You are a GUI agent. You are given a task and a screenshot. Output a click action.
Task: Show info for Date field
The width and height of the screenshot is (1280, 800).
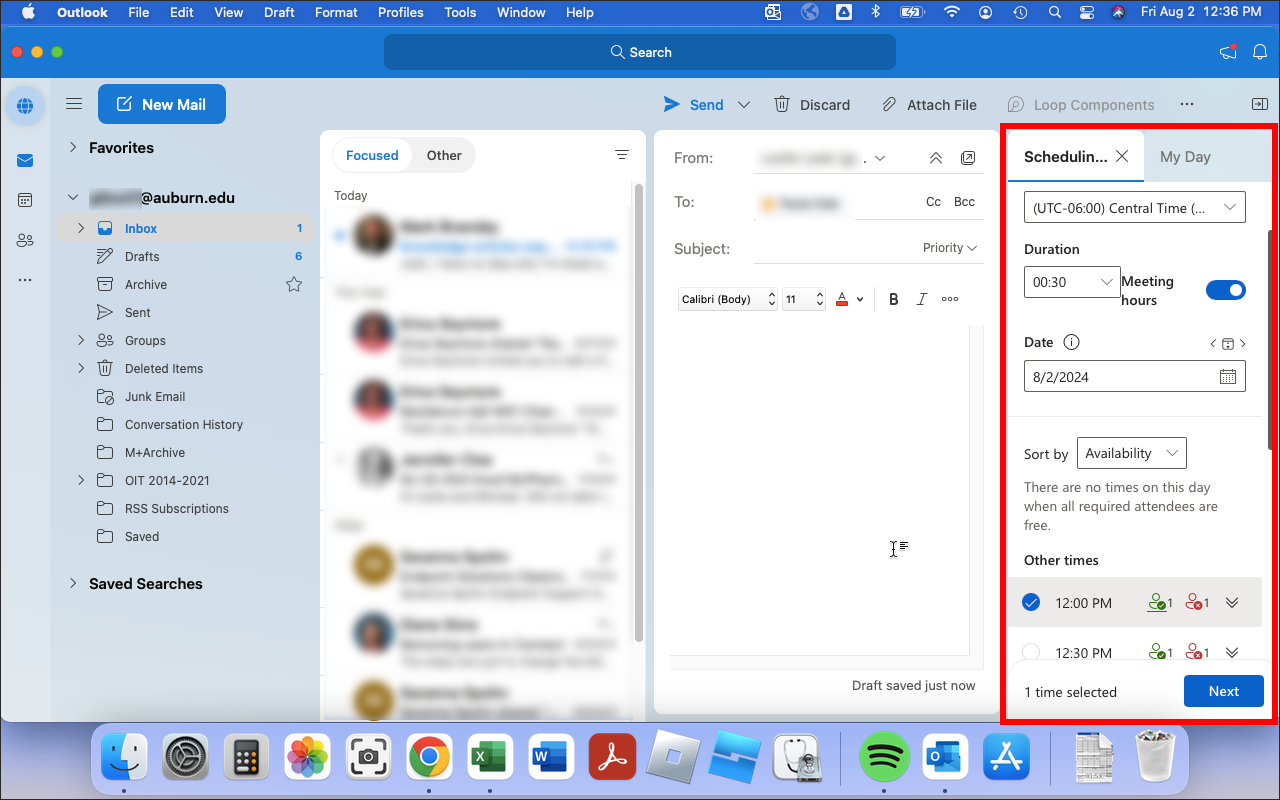point(1071,342)
